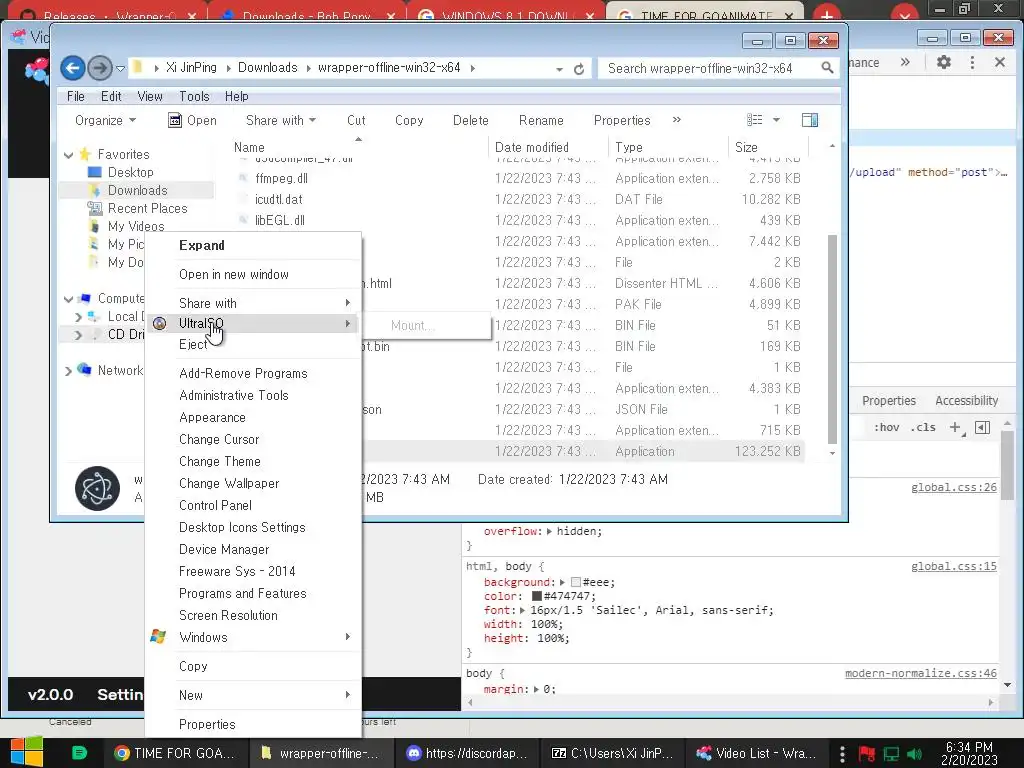Toggle :hov element state button
The image size is (1024, 768).
pos(886,427)
